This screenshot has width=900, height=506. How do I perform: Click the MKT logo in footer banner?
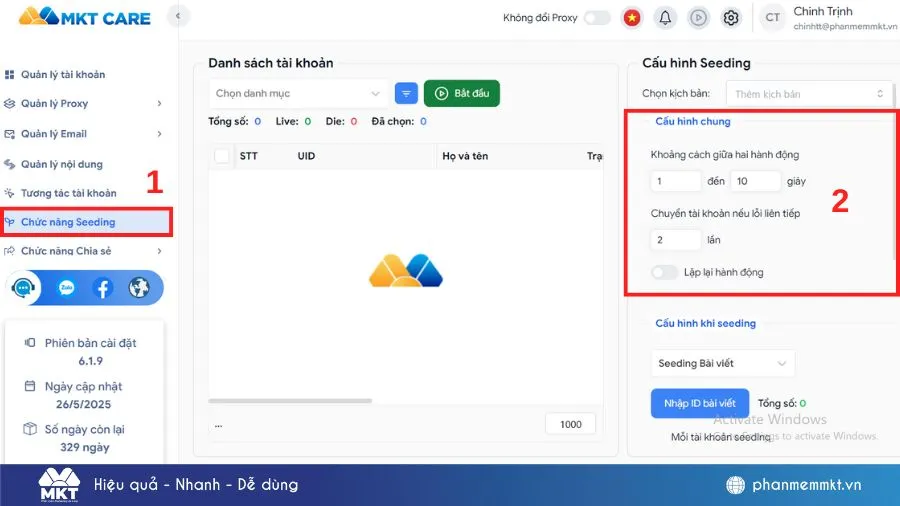(x=59, y=485)
